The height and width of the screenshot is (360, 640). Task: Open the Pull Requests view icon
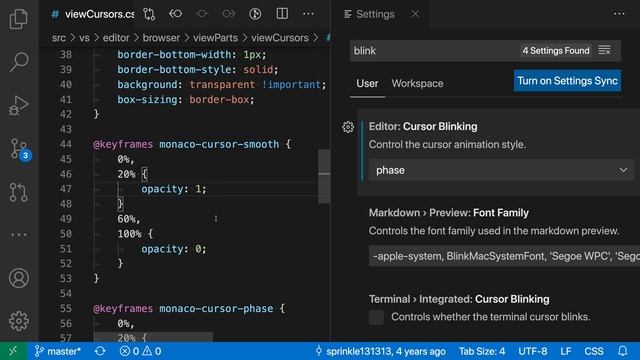point(19,192)
